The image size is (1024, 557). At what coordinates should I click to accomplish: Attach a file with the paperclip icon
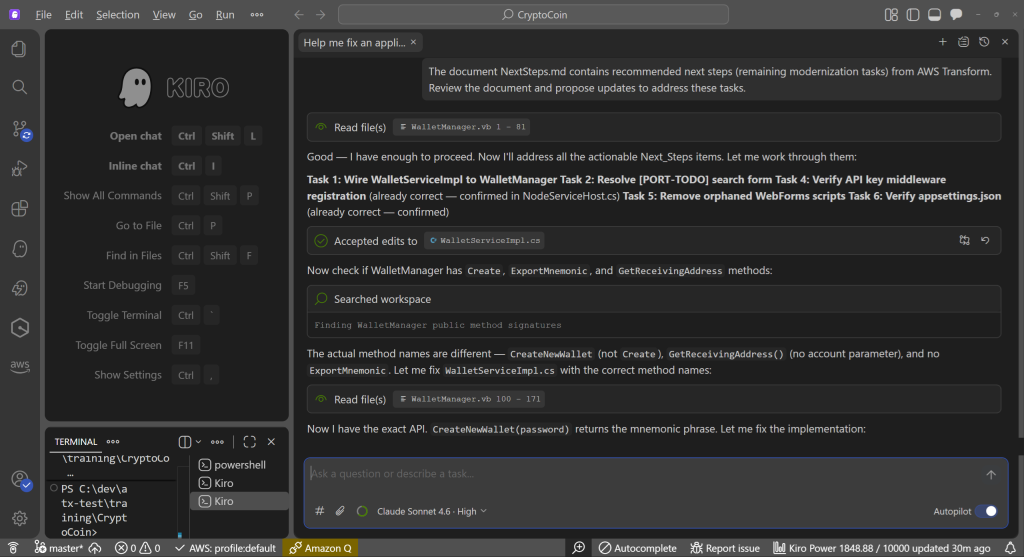340,511
